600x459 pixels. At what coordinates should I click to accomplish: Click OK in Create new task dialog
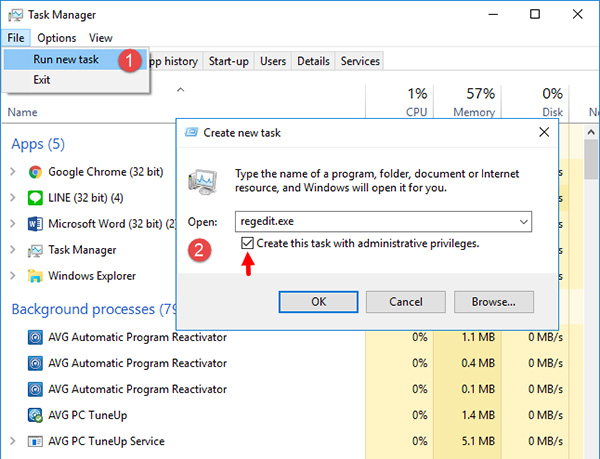click(x=318, y=302)
